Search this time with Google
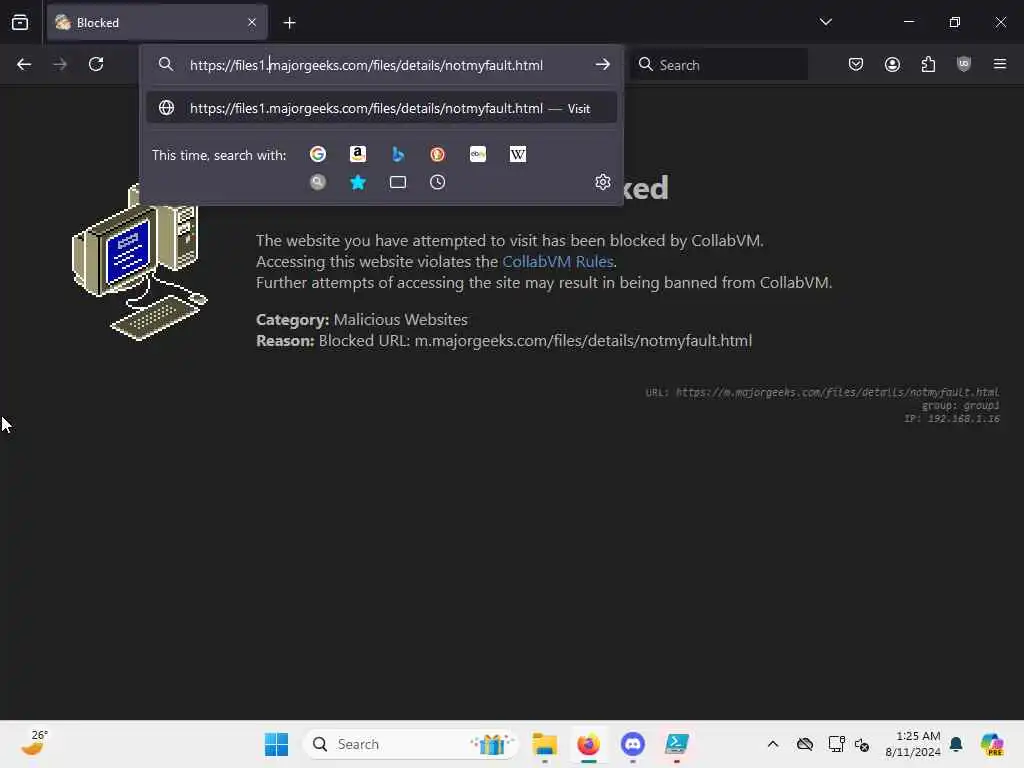Image resolution: width=1024 pixels, height=768 pixels. tap(318, 154)
